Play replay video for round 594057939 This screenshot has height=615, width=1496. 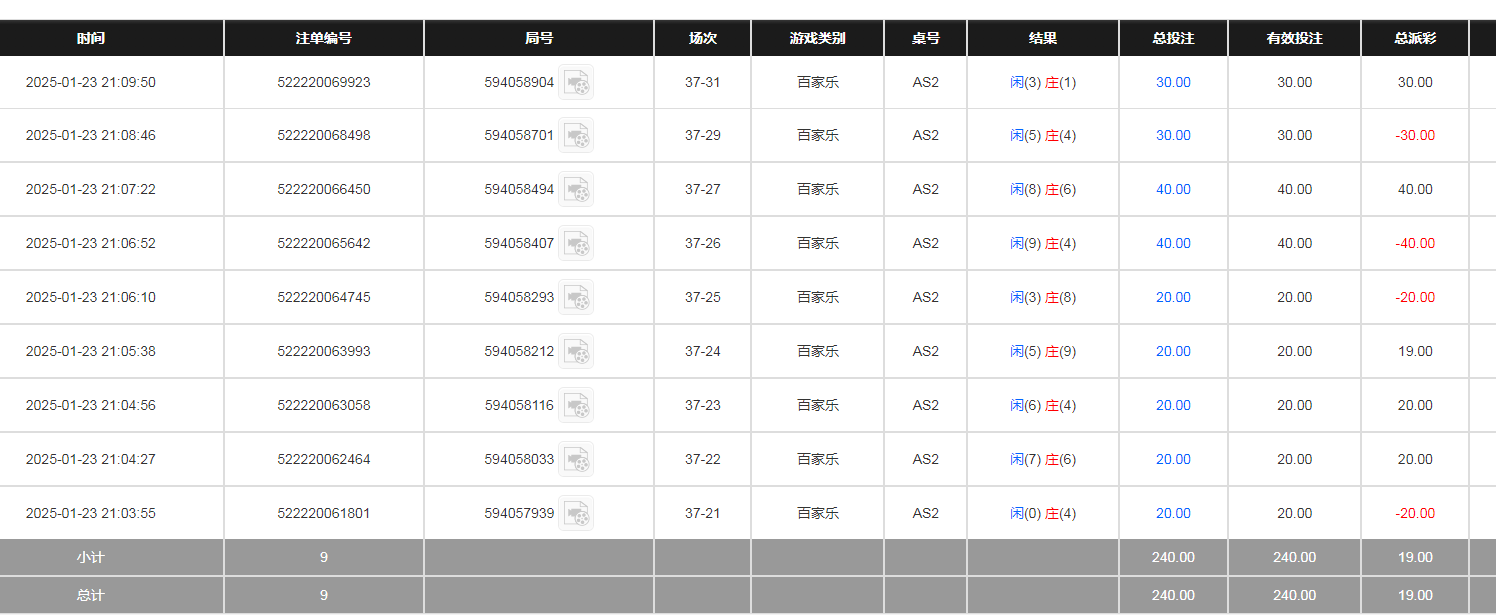(576, 514)
